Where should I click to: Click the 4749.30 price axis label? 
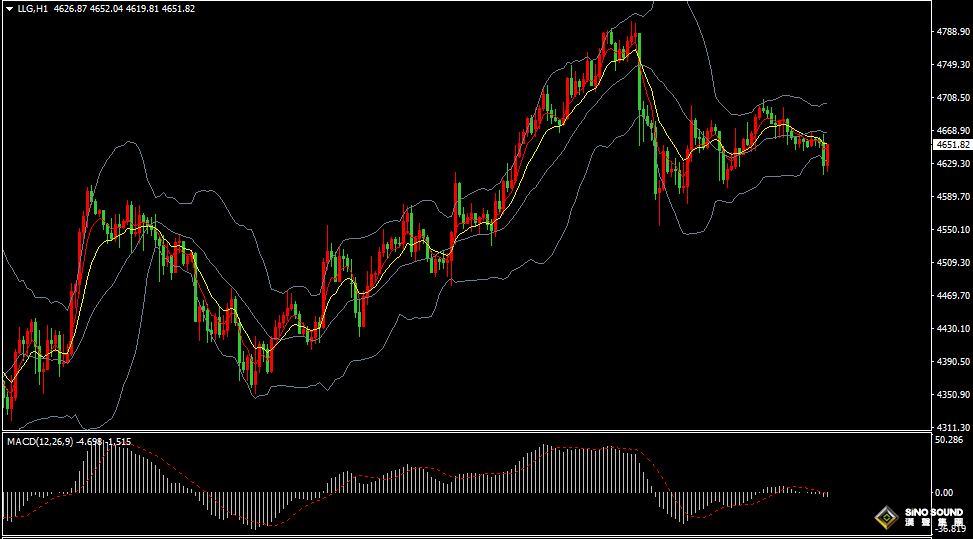pos(953,65)
